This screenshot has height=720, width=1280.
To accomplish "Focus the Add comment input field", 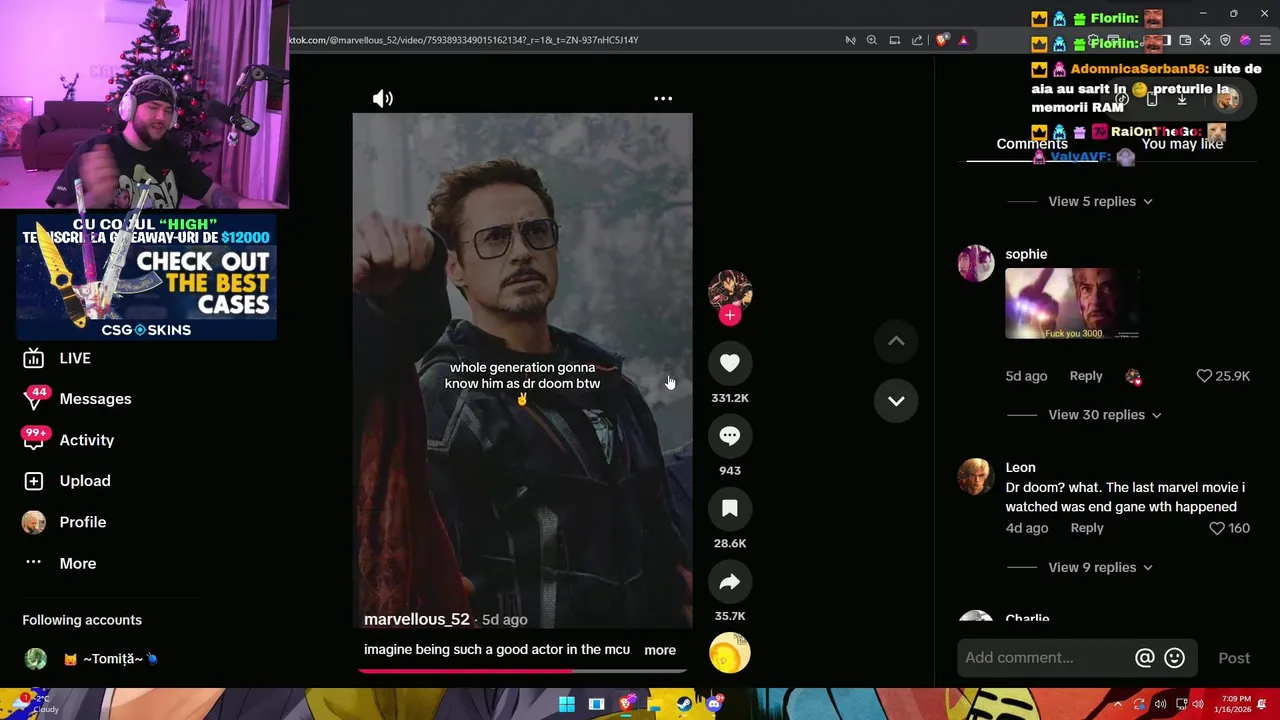I will point(1045,657).
